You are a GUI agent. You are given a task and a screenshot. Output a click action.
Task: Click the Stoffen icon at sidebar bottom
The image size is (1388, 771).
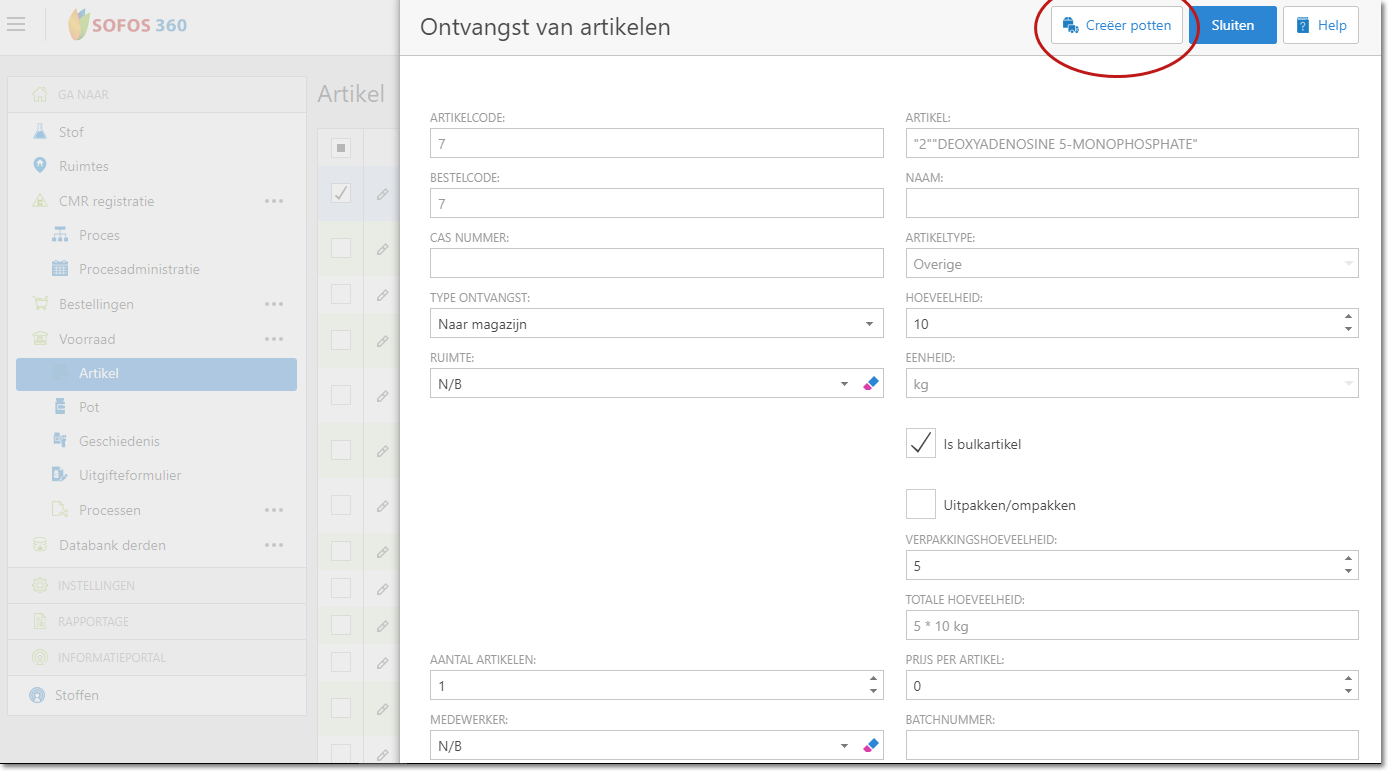[x=38, y=695]
